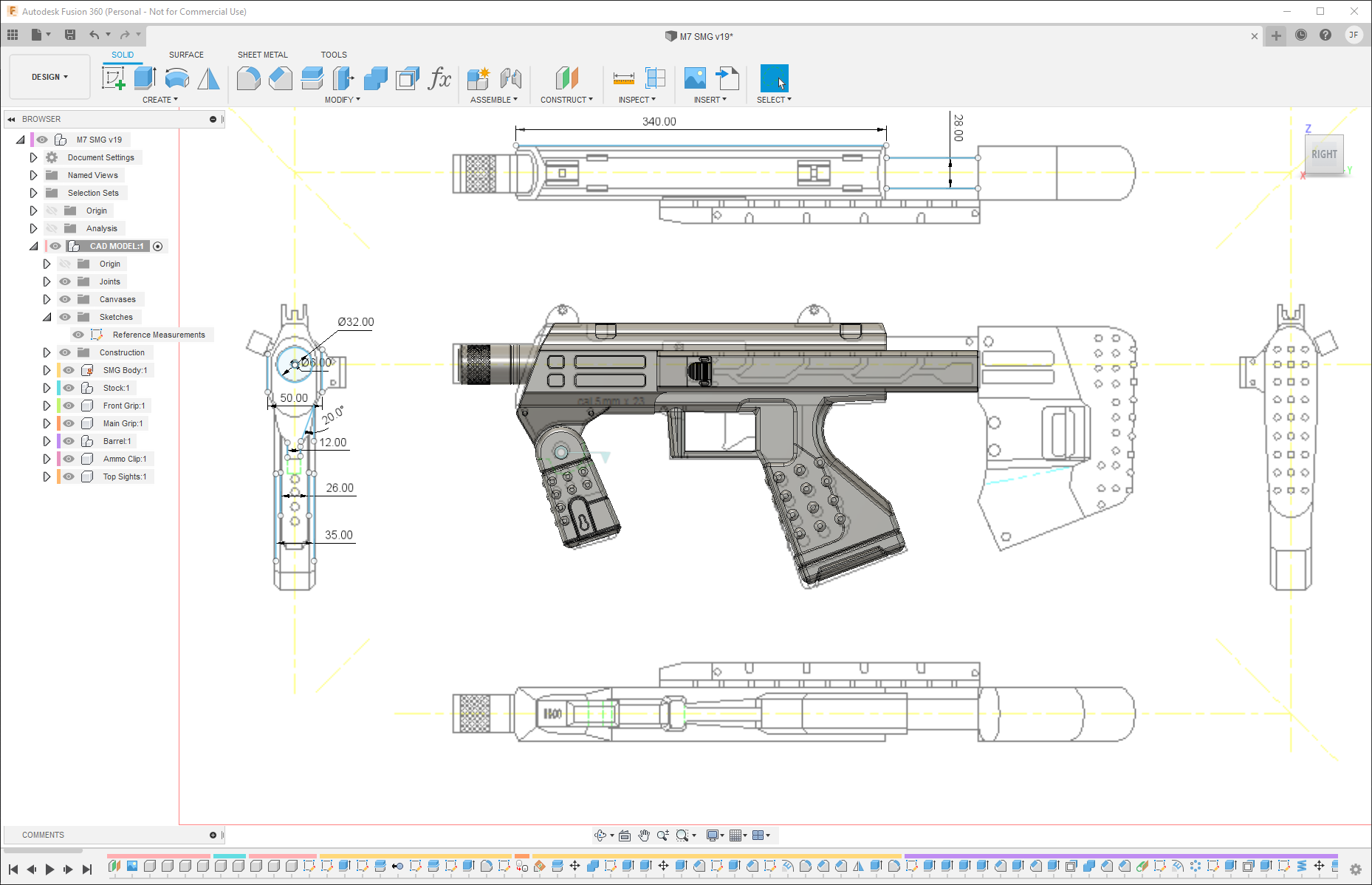Viewport: 1372px width, 885px height.
Task: Open the SHEET METAL tab
Action: point(262,55)
